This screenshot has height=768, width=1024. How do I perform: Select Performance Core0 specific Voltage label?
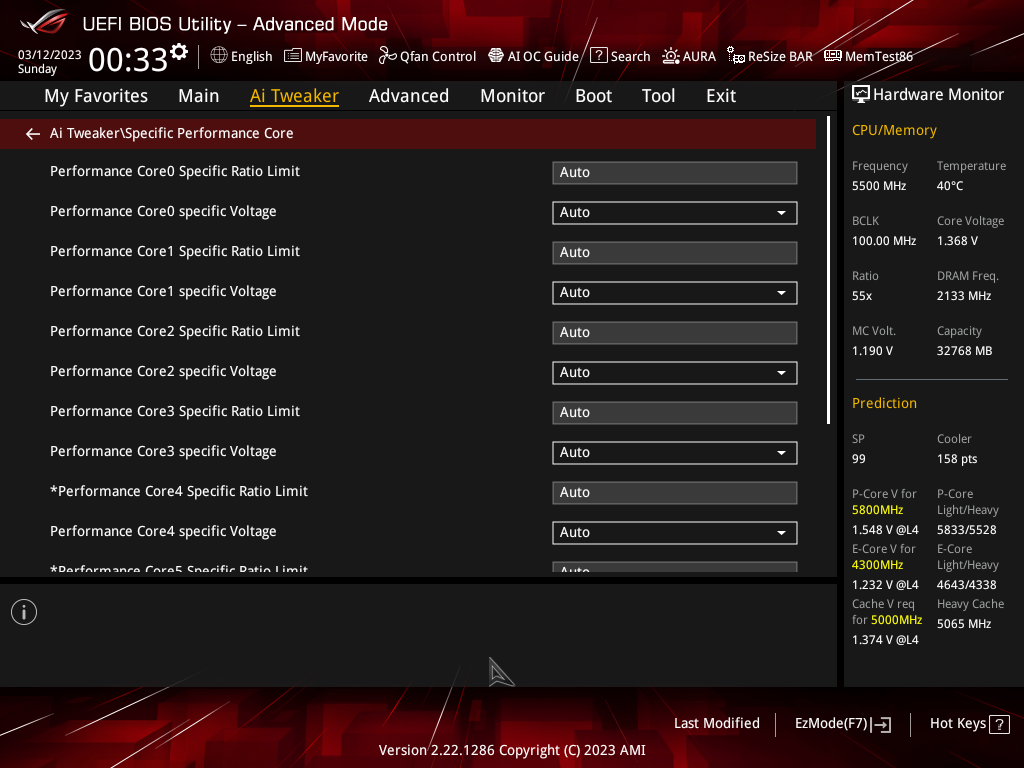(163, 212)
